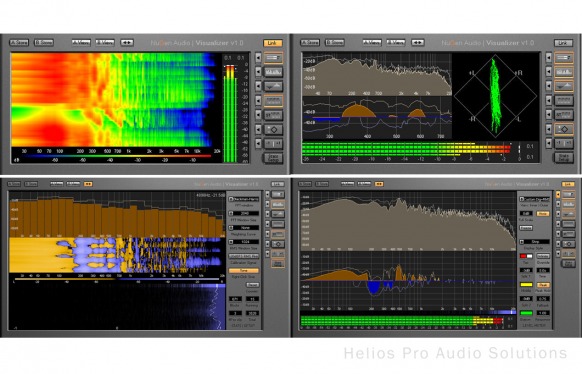Click Reset counter button in bottom-left settings

[x=252, y=285]
